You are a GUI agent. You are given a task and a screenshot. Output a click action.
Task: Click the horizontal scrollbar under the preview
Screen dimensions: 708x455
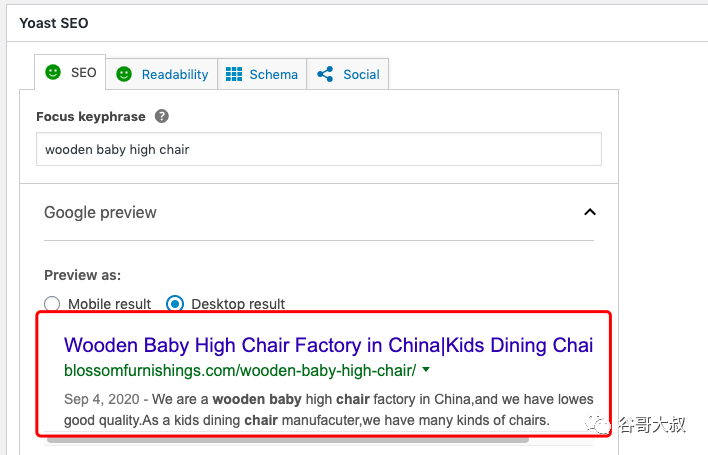click(x=288, y=440)
